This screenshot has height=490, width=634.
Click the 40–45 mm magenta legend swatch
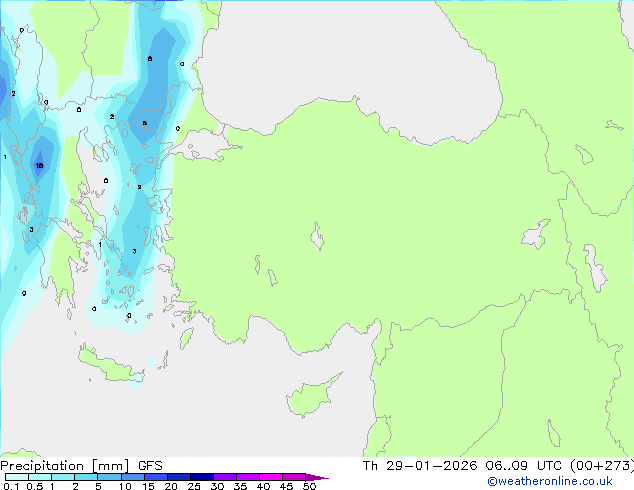271,477
